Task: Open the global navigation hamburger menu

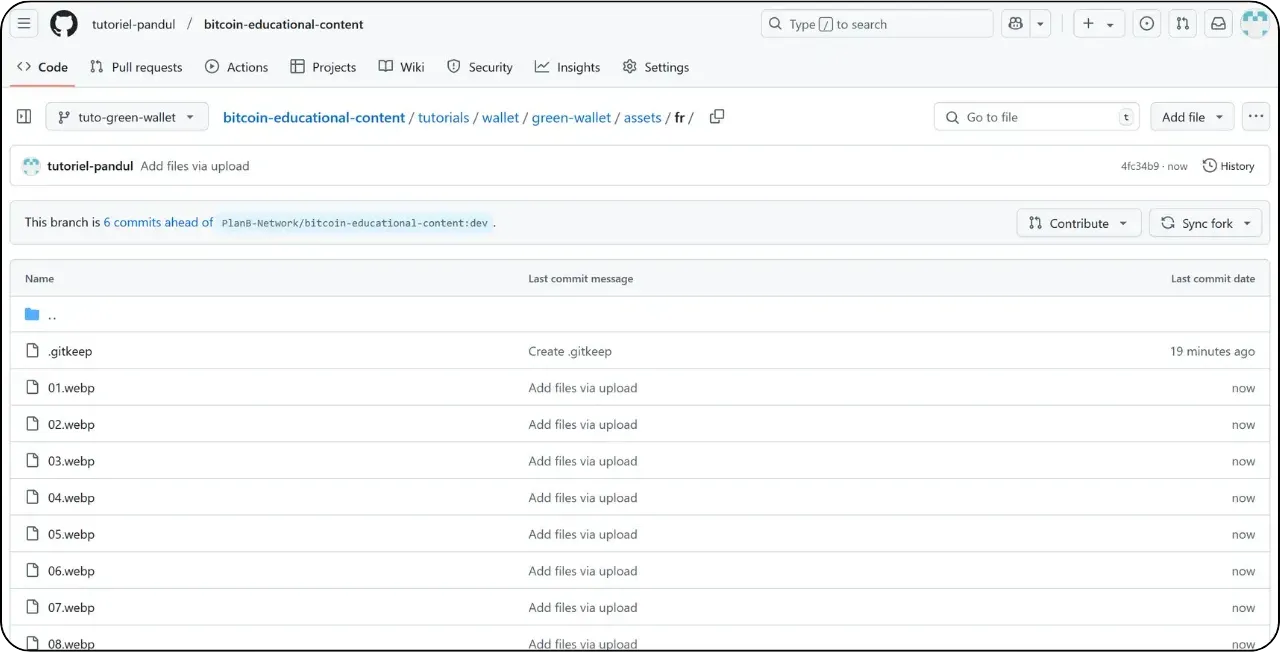Action: [x=24, y=24]
